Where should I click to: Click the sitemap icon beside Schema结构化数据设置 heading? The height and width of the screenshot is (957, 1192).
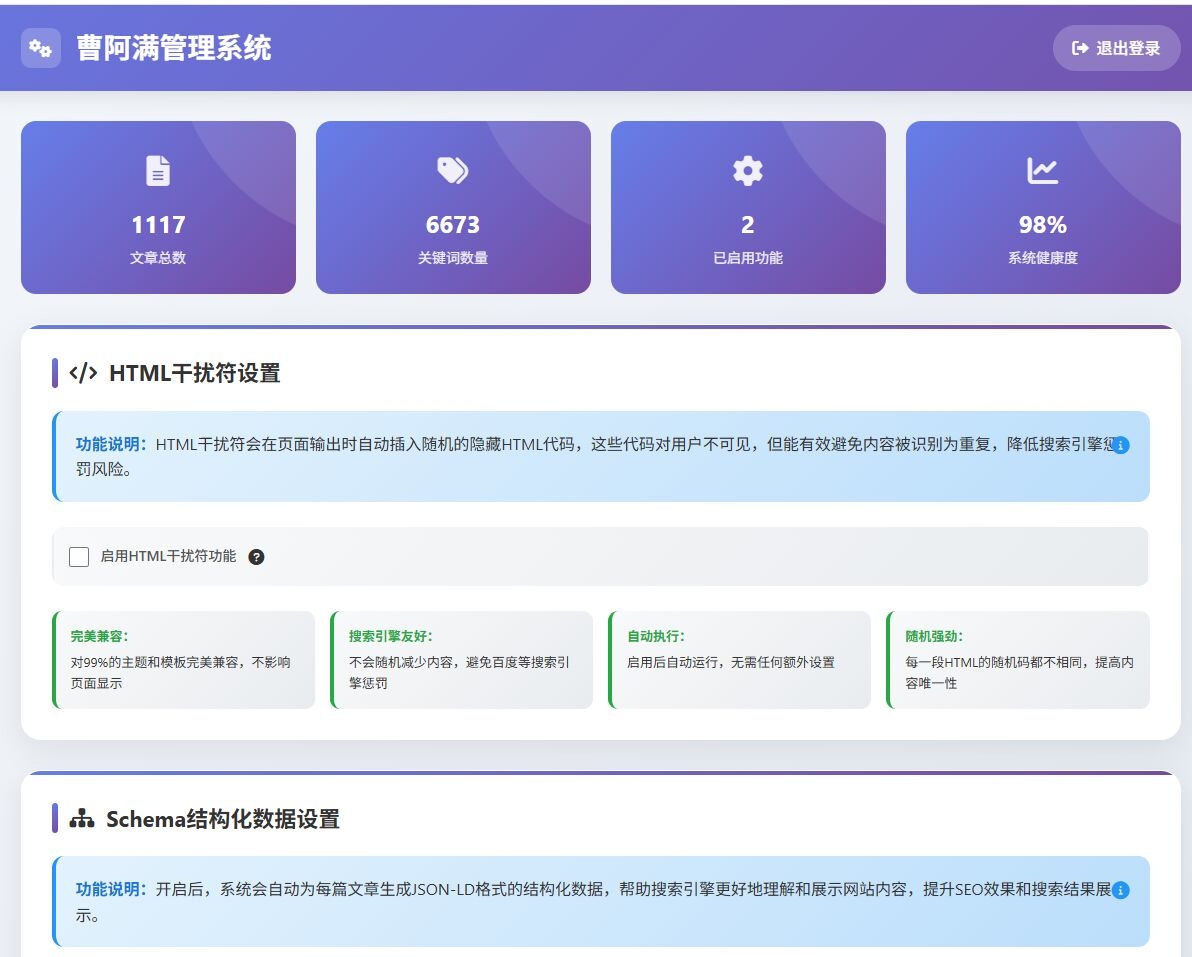click(x=80, y=819)
